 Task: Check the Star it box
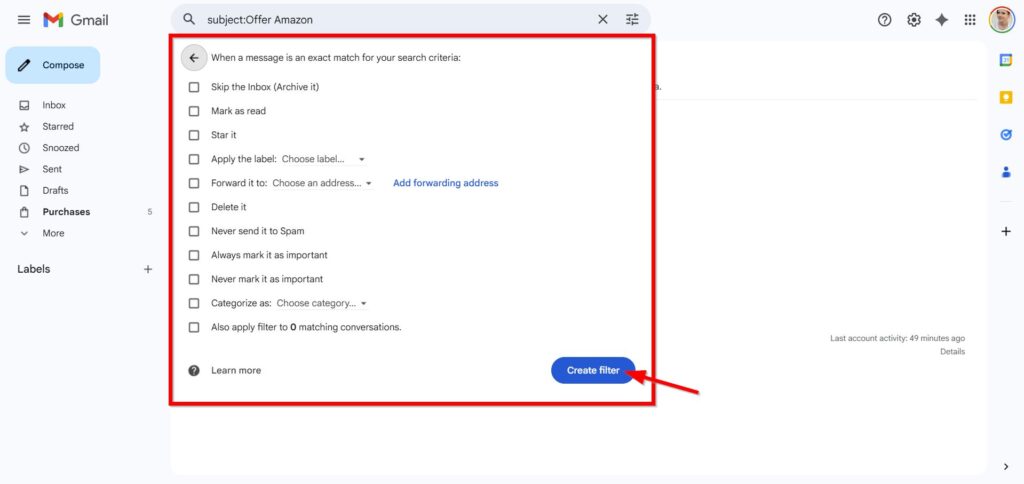pos(194,135)
